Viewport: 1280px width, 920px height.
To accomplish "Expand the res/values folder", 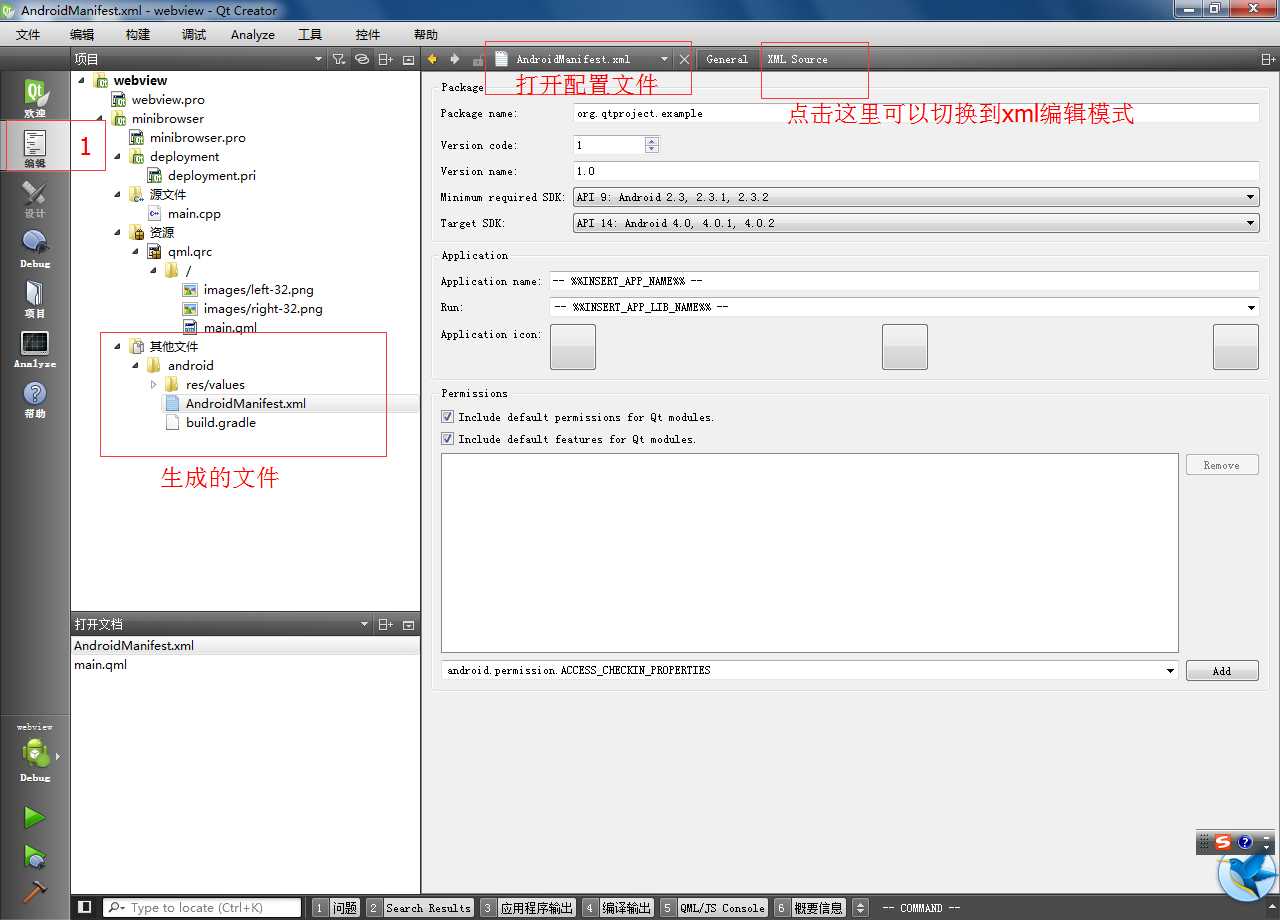I will click(154, 385).
